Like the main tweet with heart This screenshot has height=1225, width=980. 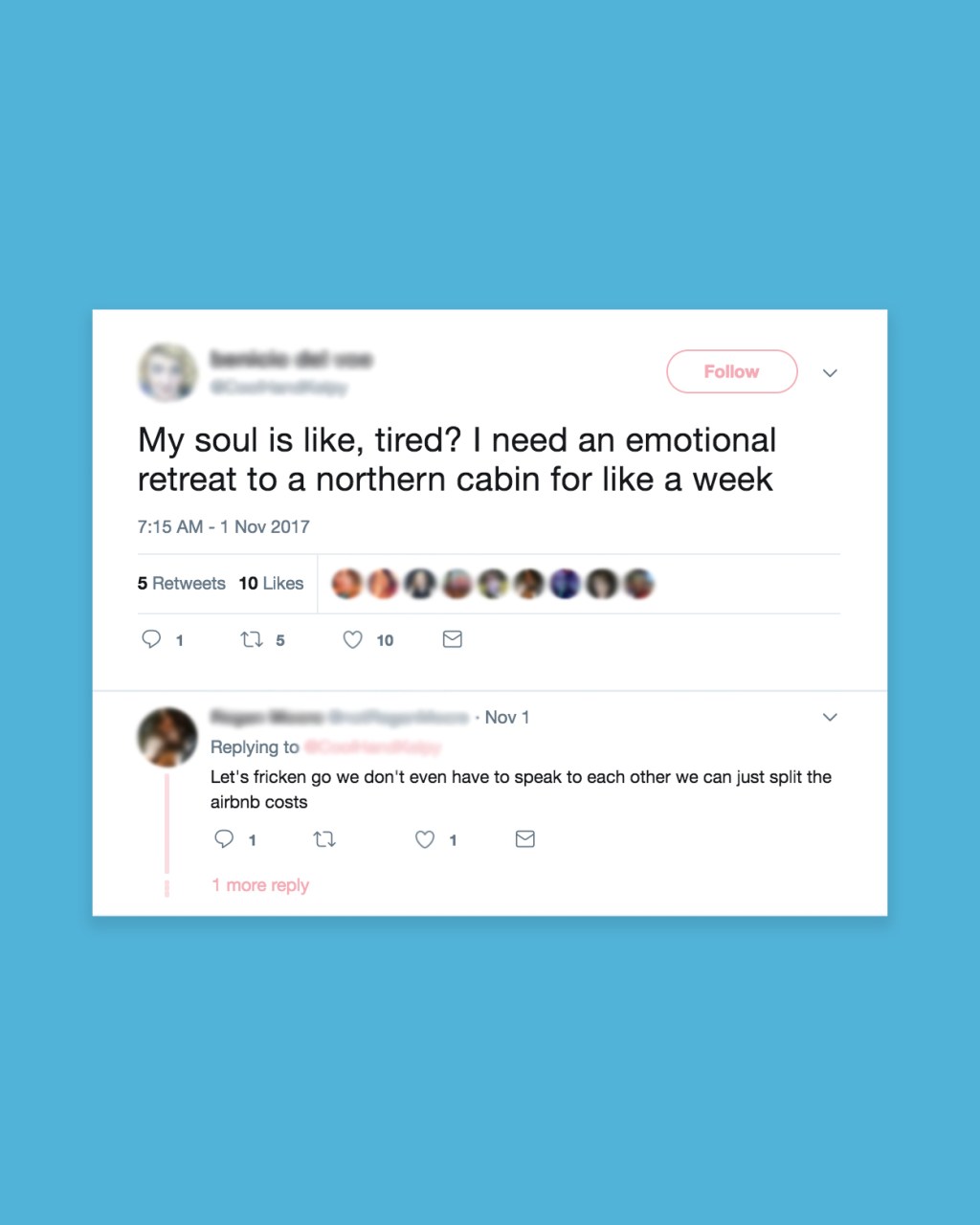click(353, 639)
